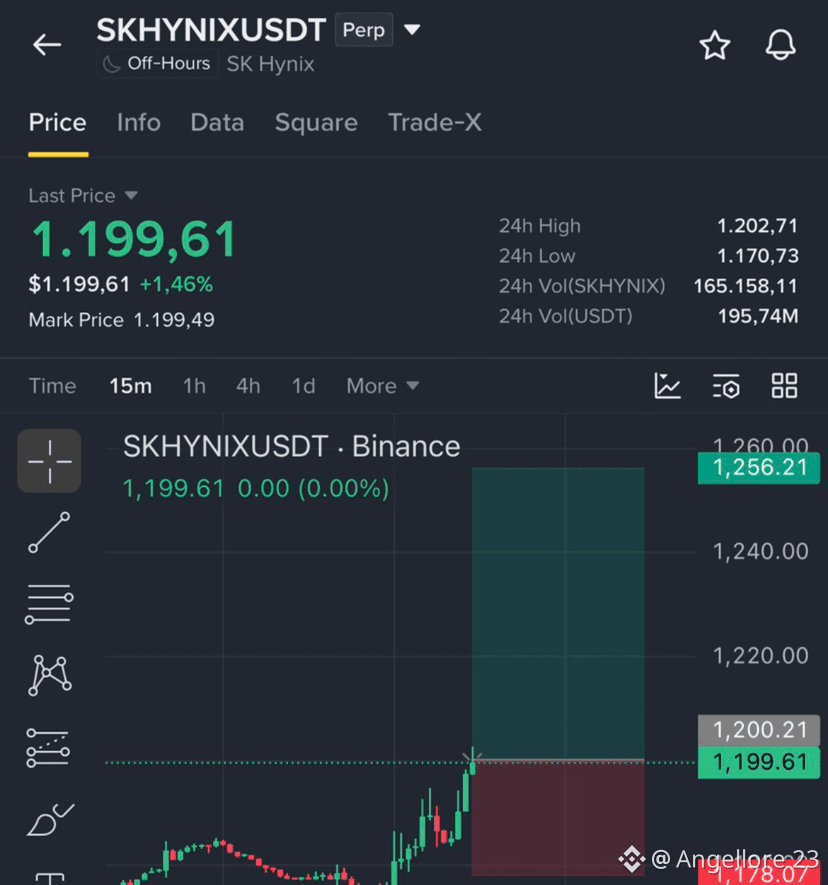The image size is (828, 885).
Task: Click the large 1.199,61 last price
Action: click(134, 240)
